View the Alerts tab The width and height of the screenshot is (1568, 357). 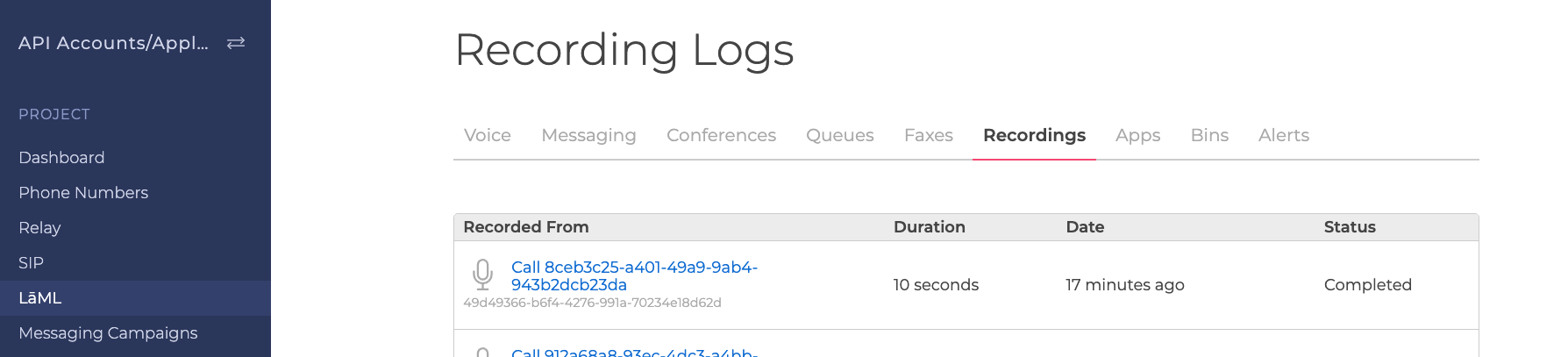click(1284, 135)
